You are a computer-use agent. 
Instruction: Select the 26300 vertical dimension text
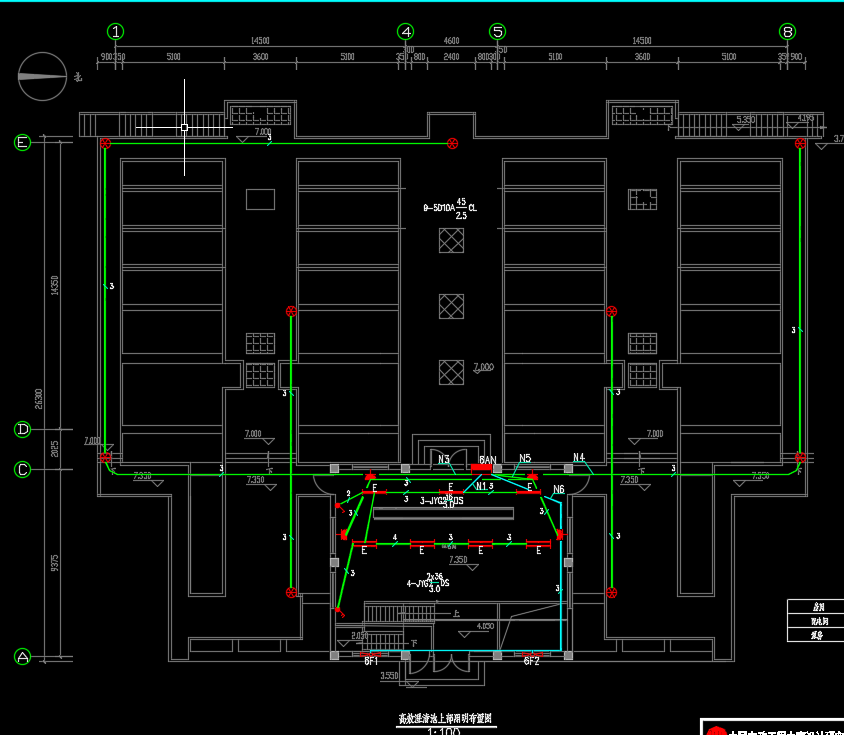coord(39,399)
